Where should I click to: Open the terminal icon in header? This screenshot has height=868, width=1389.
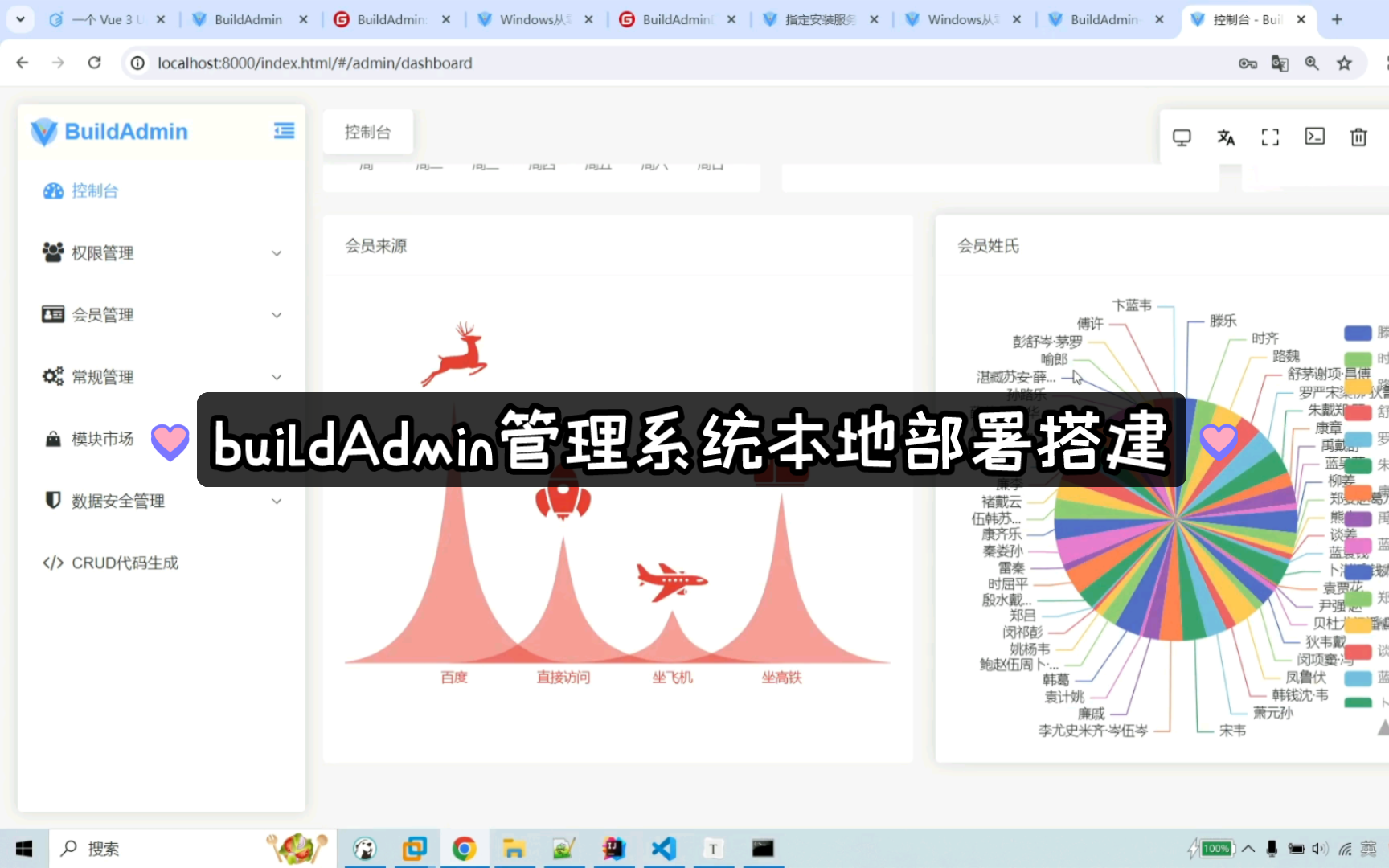1315,137
